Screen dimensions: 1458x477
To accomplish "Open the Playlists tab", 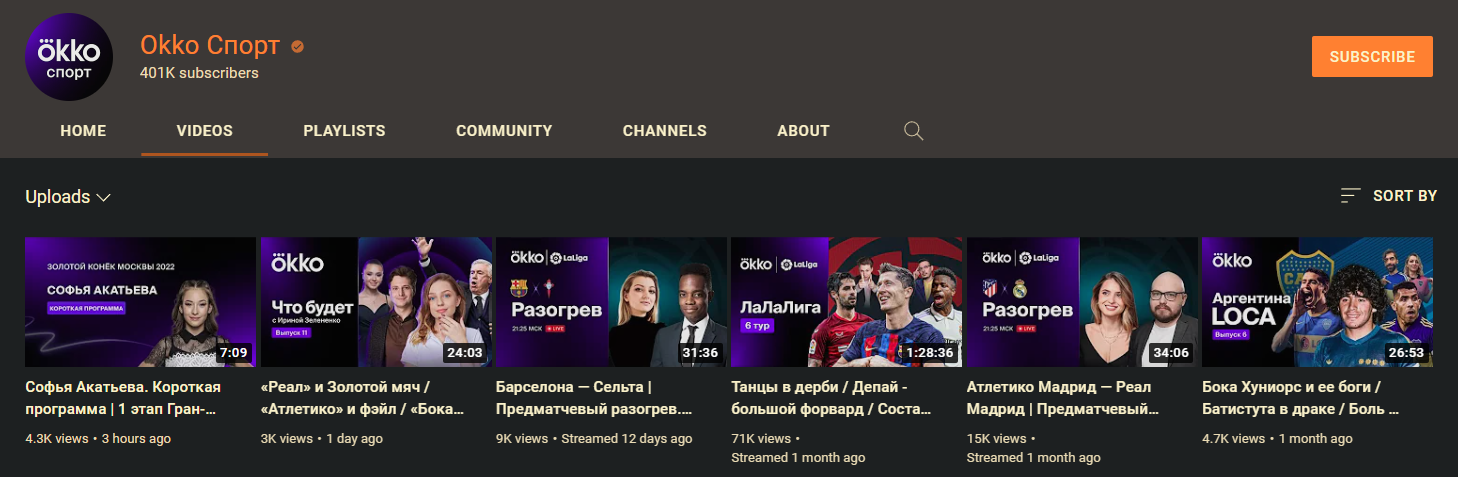I will pyautogui.click(x=344, y=131).
